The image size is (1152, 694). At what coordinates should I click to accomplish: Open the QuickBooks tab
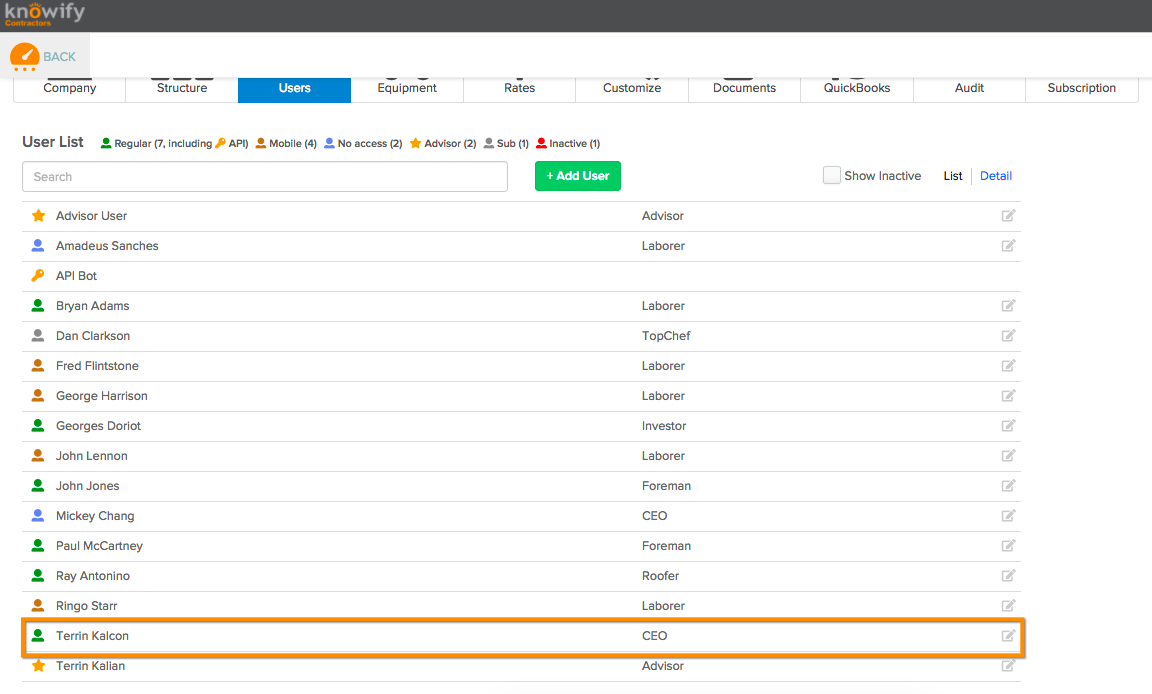[x=857, y=88]
